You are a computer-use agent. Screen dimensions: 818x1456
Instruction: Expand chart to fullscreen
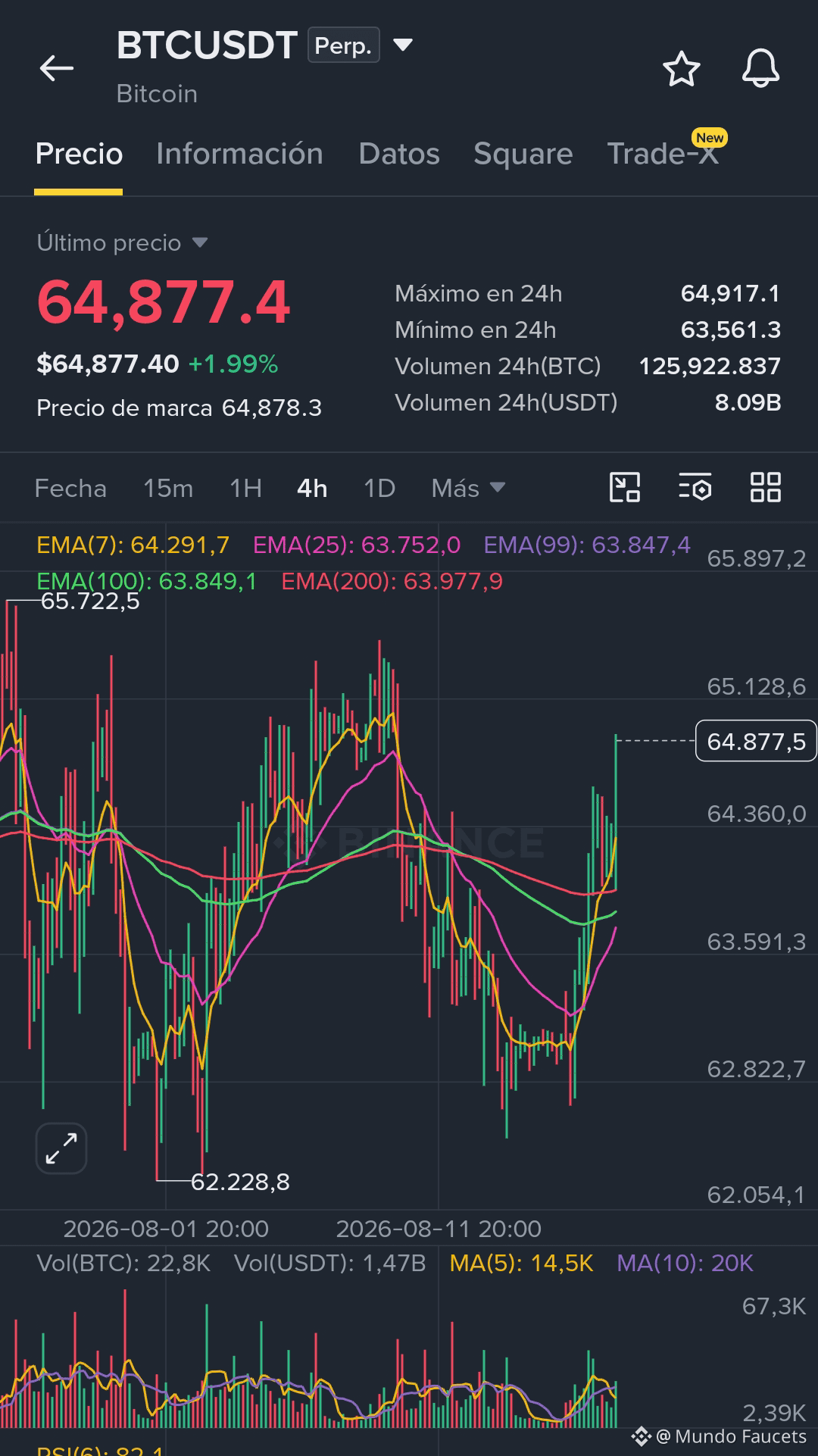coord(61,1148)
